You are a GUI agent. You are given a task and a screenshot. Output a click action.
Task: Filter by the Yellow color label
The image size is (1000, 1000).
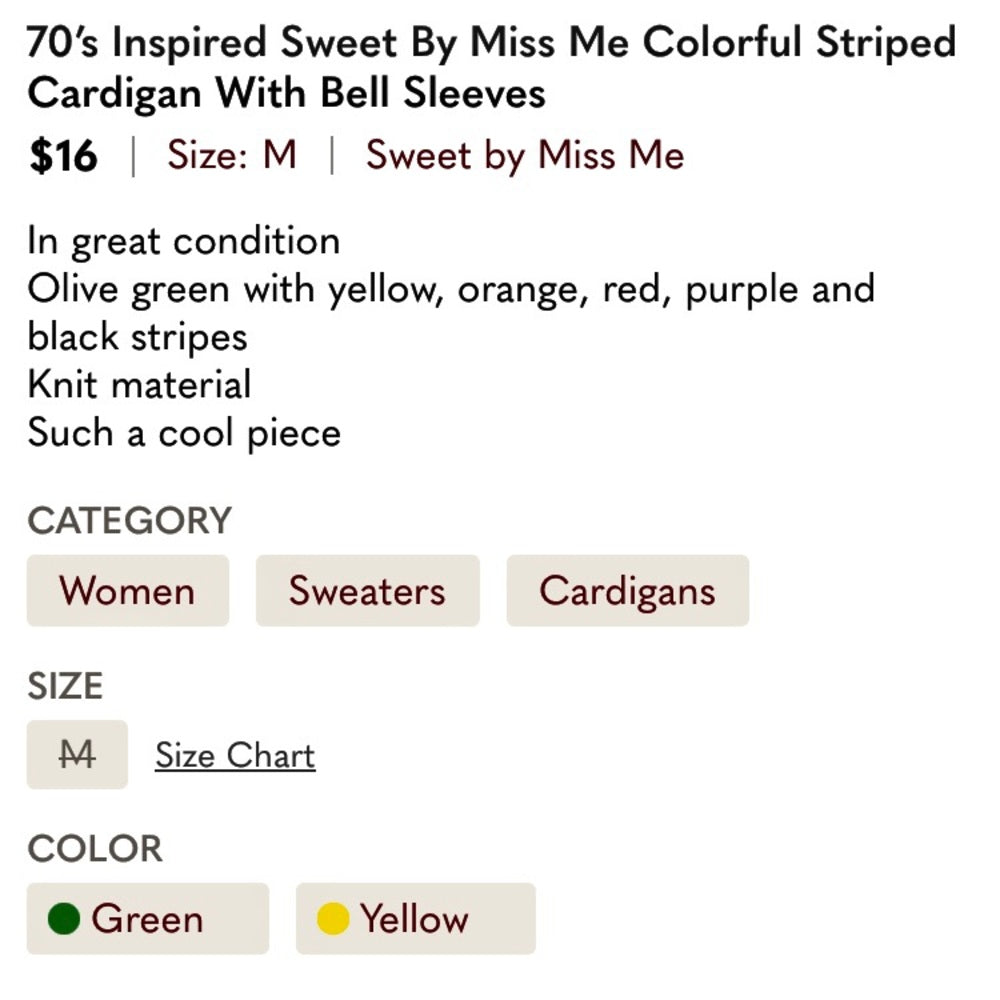coord(416,918)
